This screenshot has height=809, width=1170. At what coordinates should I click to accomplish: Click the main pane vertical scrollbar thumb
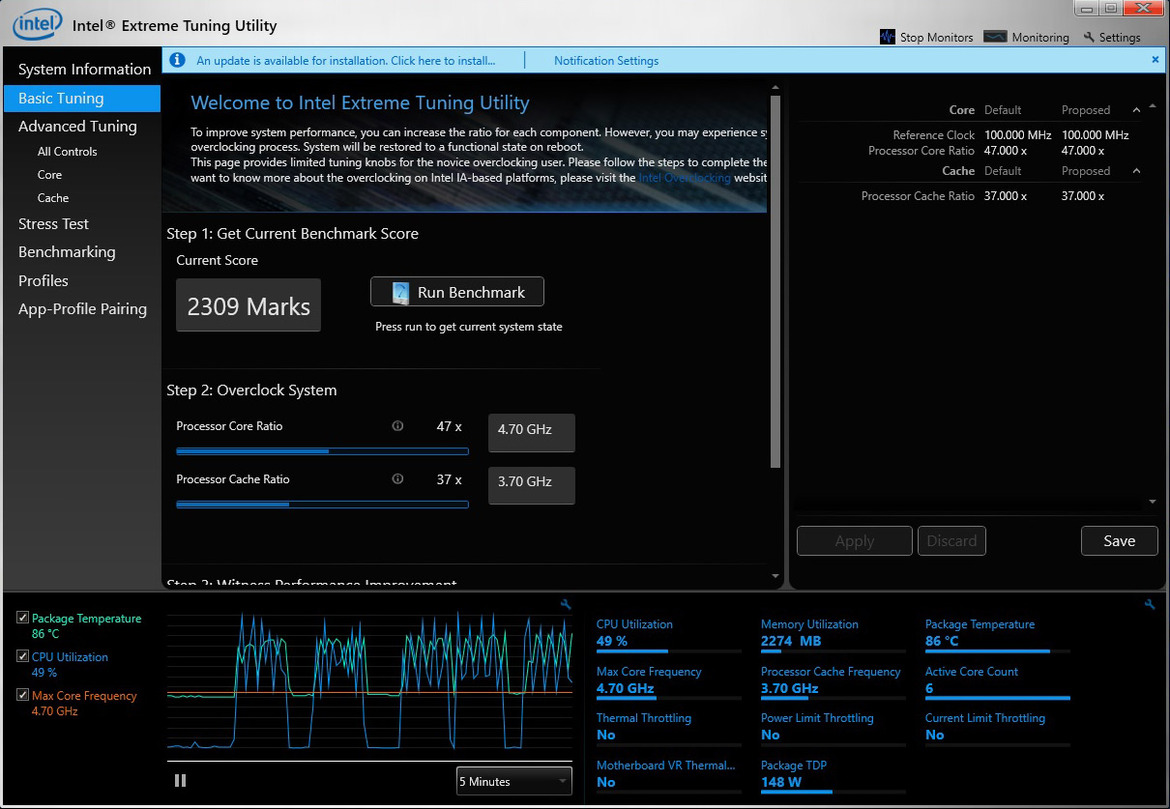[775, 282]
